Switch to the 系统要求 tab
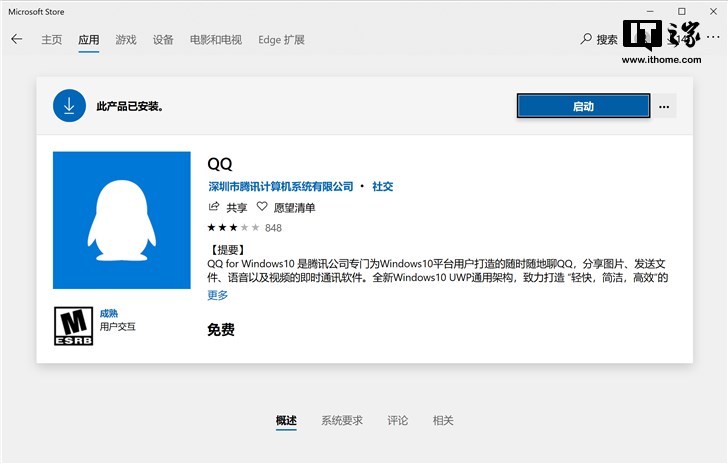This screenshot has width=728, height=464. pyautogui.click(x=342, y=420)
